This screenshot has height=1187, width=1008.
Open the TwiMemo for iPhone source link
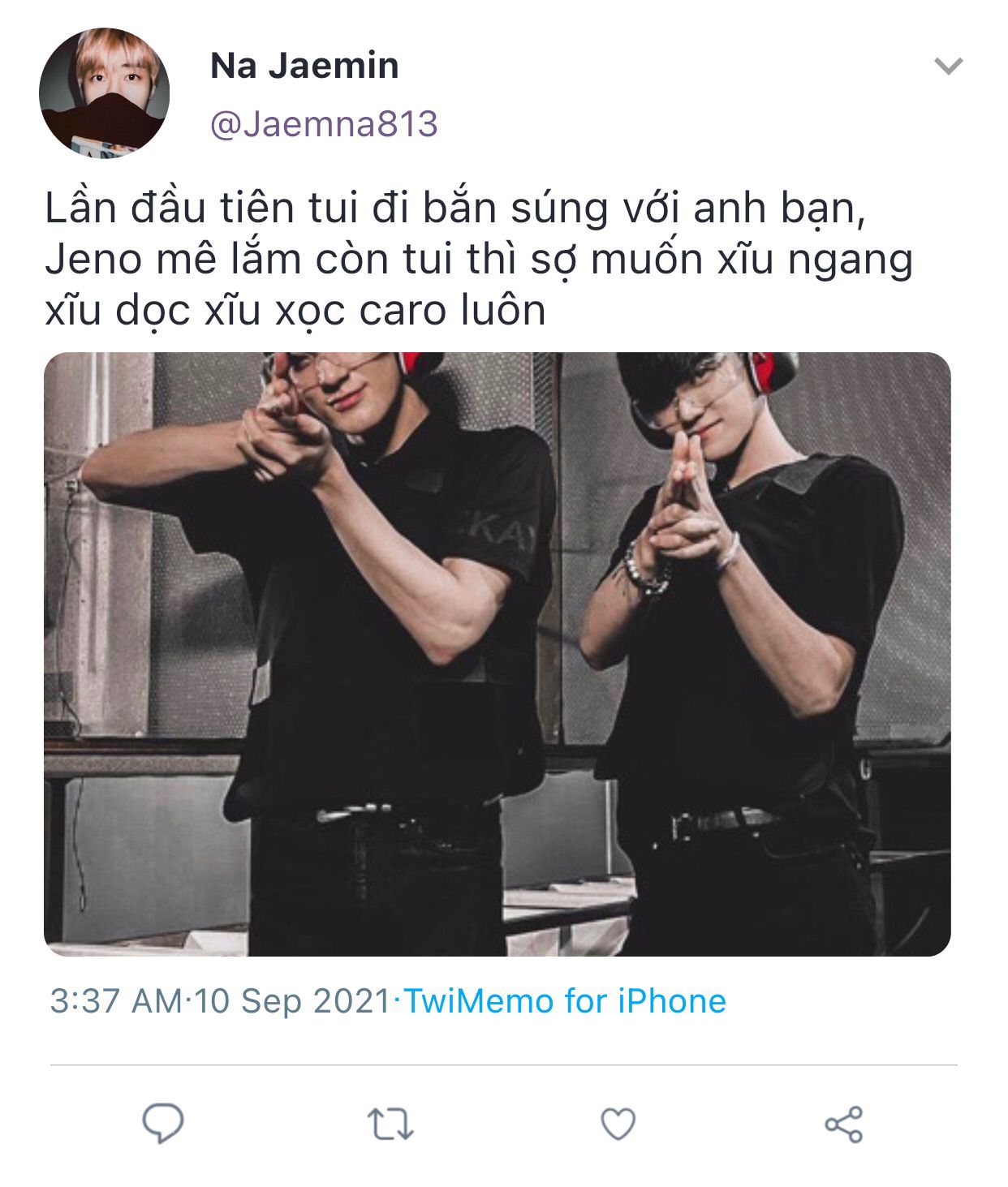coord(565,1001)
